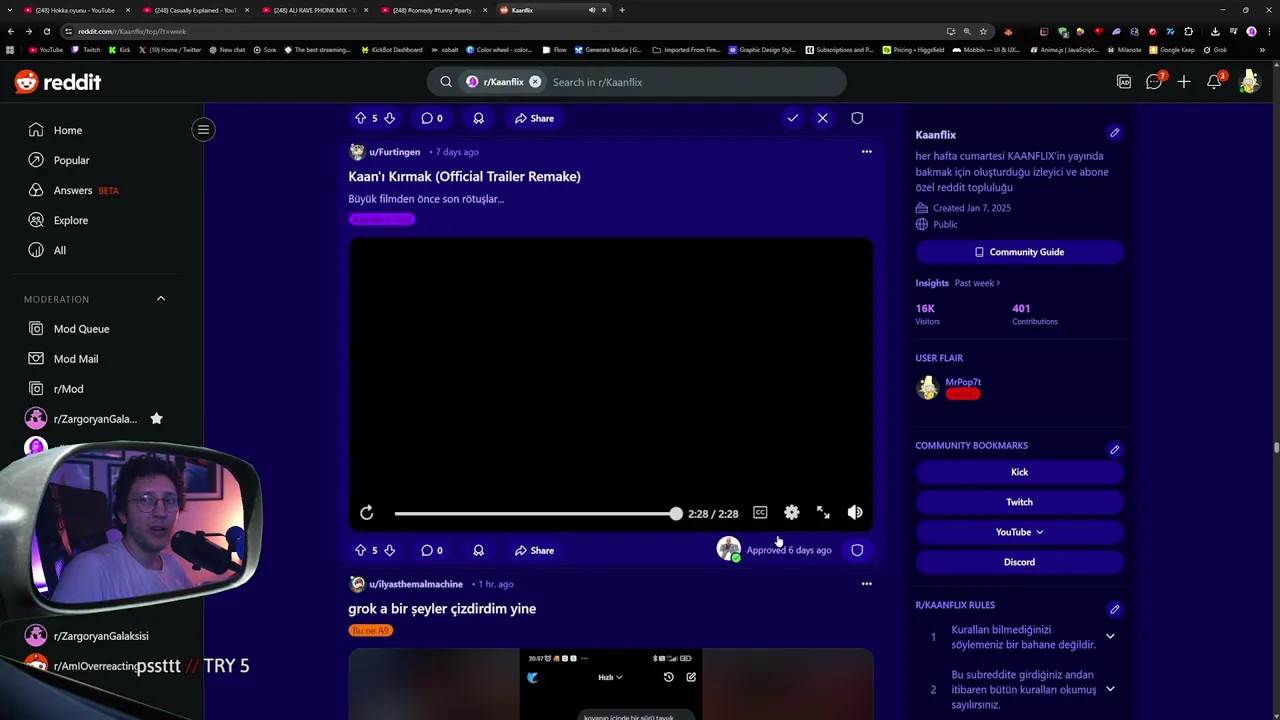This screenshot has width=1280, height=720.
Task: Open comments in row with Approved 6 days ago
Action: click(431, 550)
